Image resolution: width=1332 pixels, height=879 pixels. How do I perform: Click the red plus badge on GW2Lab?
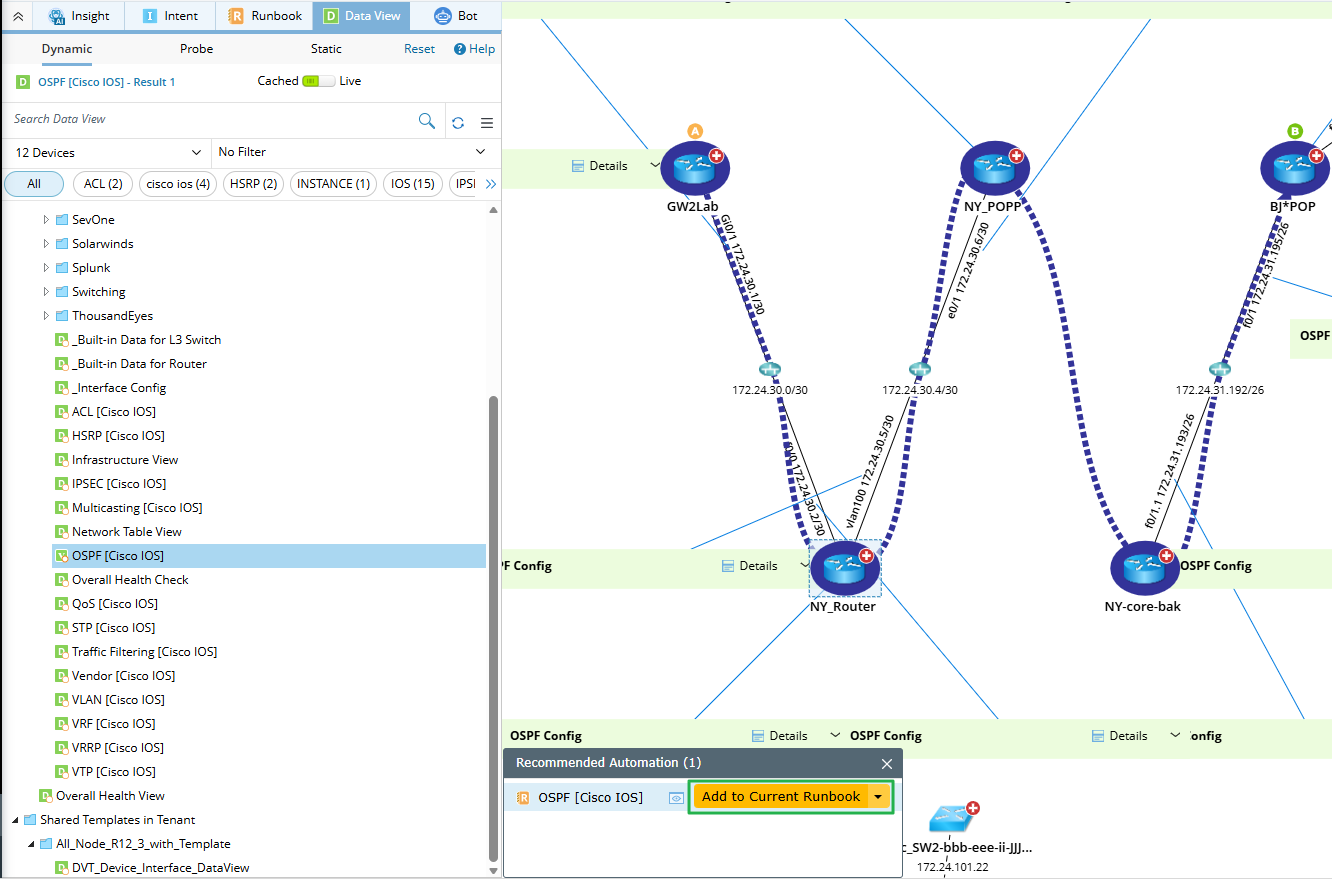[x=716, y=155]
